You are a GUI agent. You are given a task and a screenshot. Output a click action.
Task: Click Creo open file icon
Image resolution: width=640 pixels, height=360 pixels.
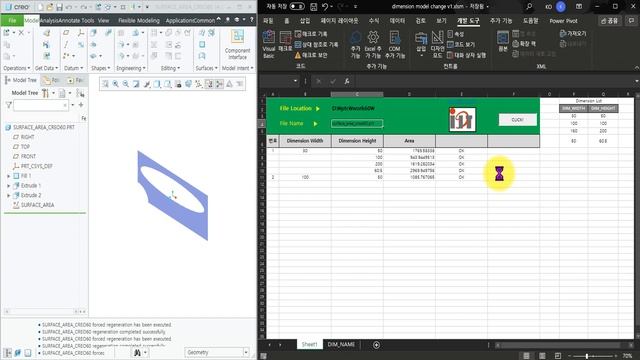(x=50, y=7)
